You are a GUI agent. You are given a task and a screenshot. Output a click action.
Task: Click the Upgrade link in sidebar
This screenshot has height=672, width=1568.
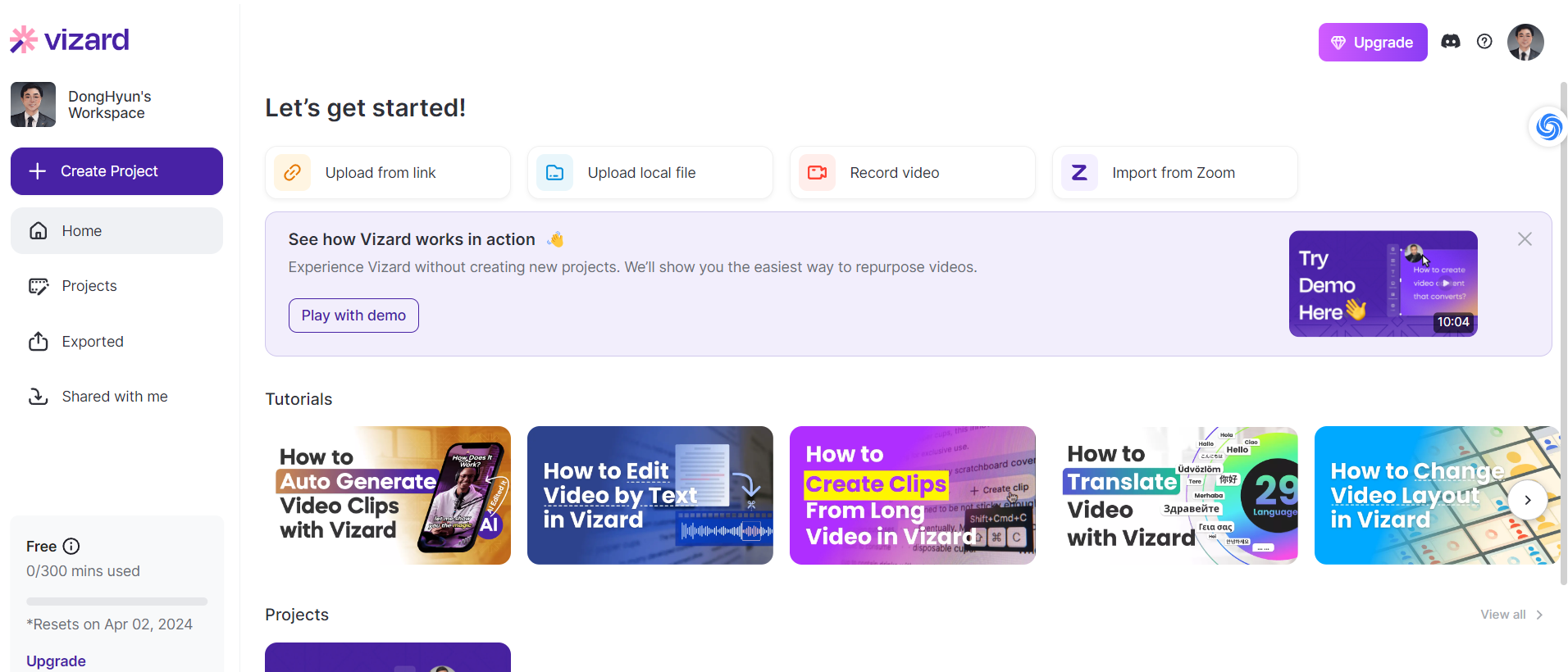pos(56,661)
